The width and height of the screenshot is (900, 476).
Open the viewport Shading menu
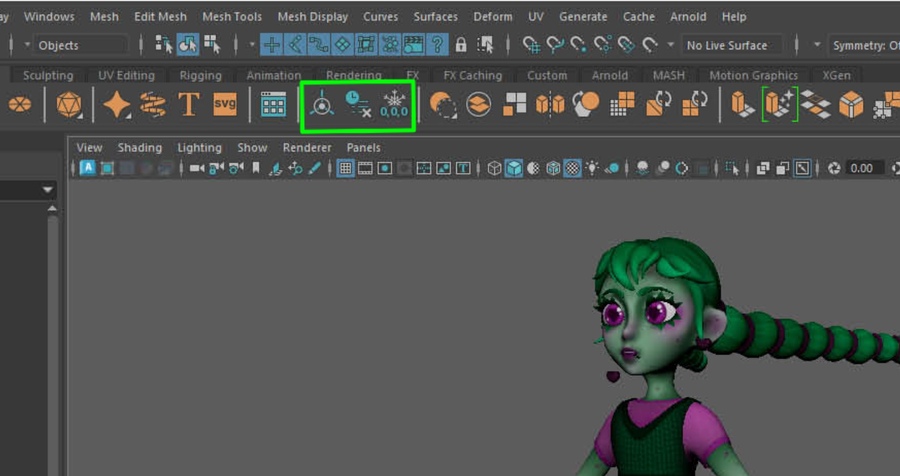tap(139, 148)
